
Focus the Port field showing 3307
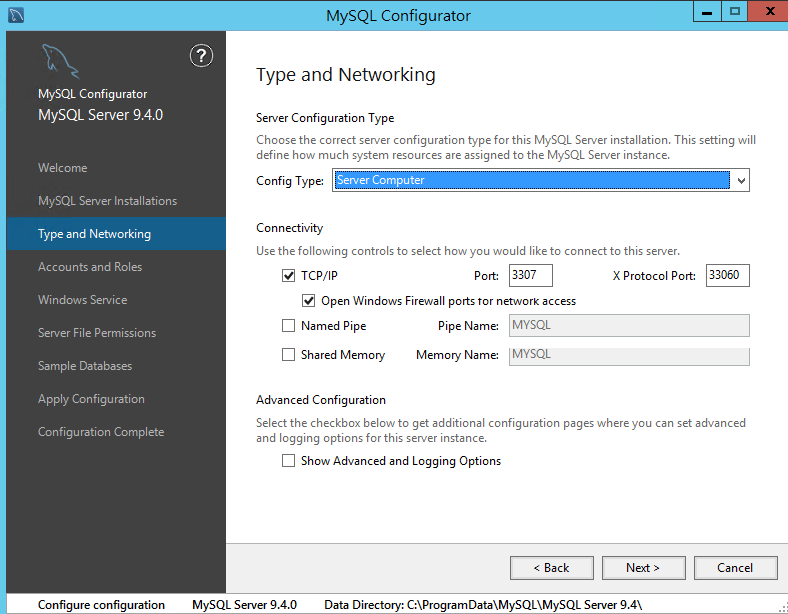531,275
